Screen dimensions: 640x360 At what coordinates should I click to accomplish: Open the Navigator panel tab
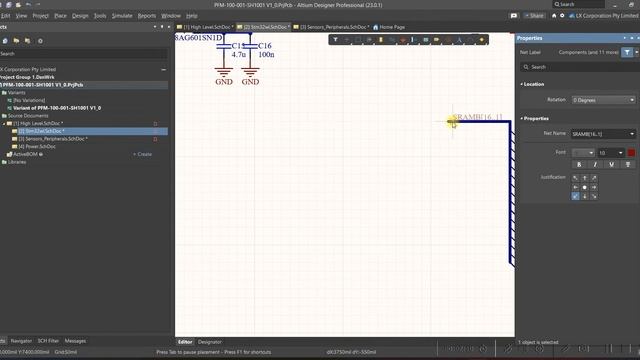point(21,341)
